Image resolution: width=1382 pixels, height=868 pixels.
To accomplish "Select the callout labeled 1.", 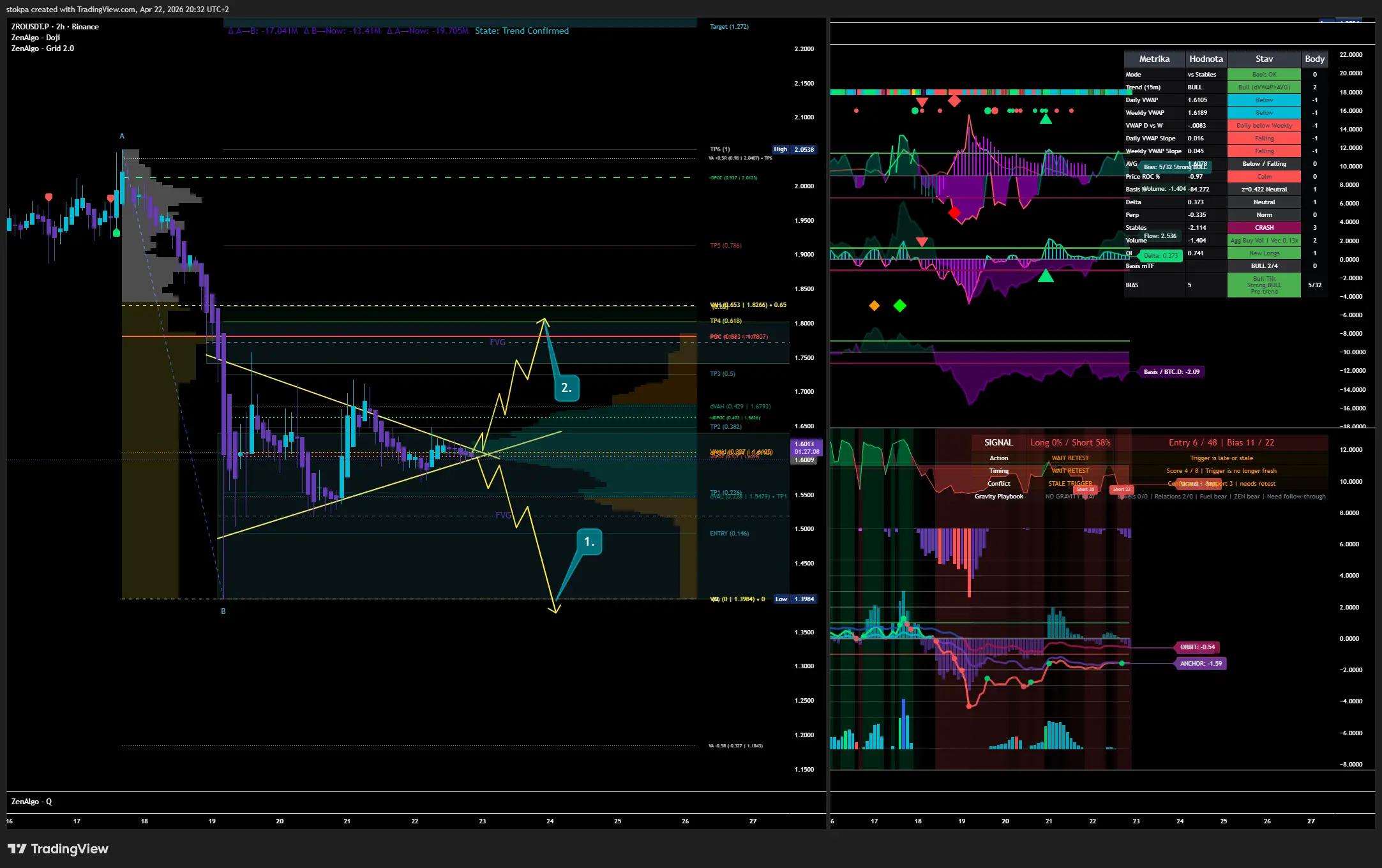I will 589,542.
